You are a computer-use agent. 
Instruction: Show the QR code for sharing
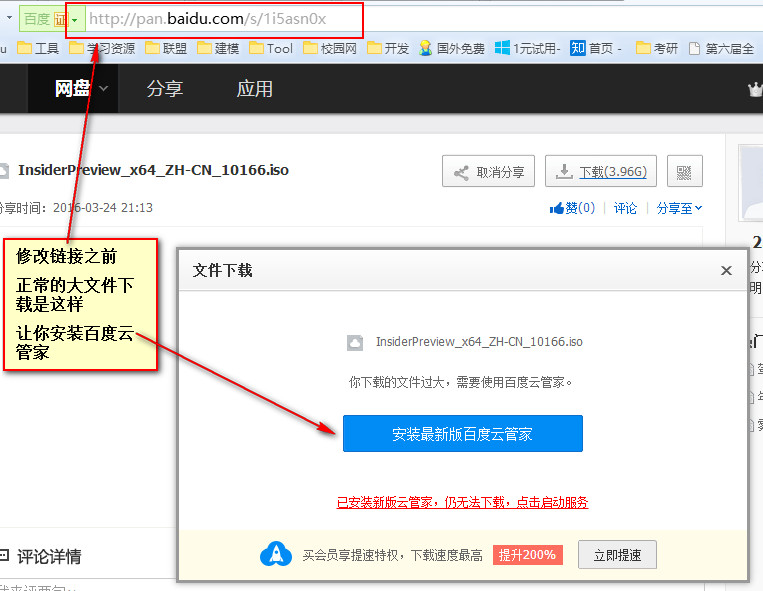[684, 171]
